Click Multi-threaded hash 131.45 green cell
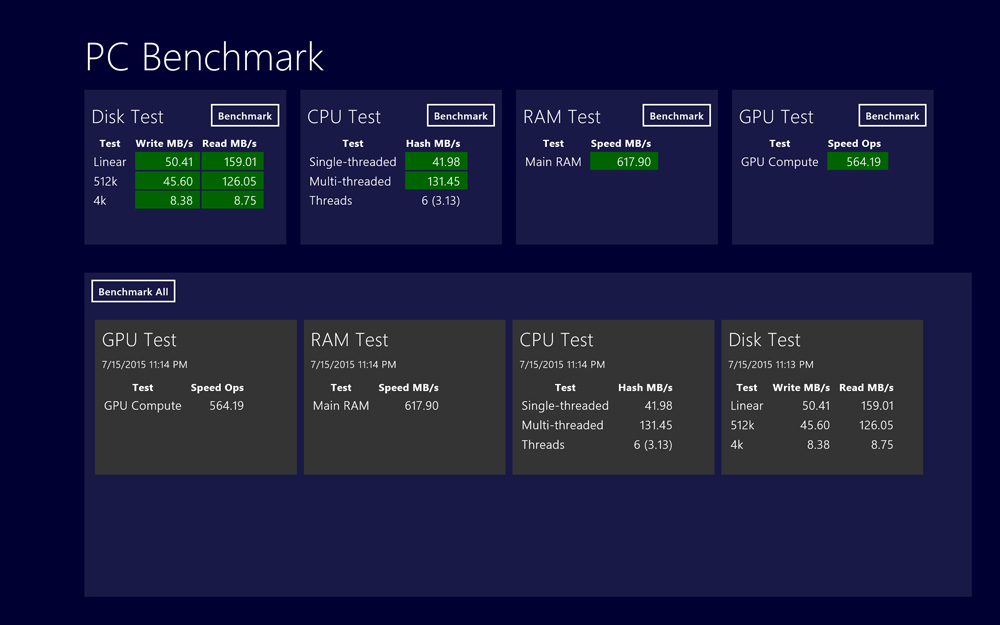 436,181
